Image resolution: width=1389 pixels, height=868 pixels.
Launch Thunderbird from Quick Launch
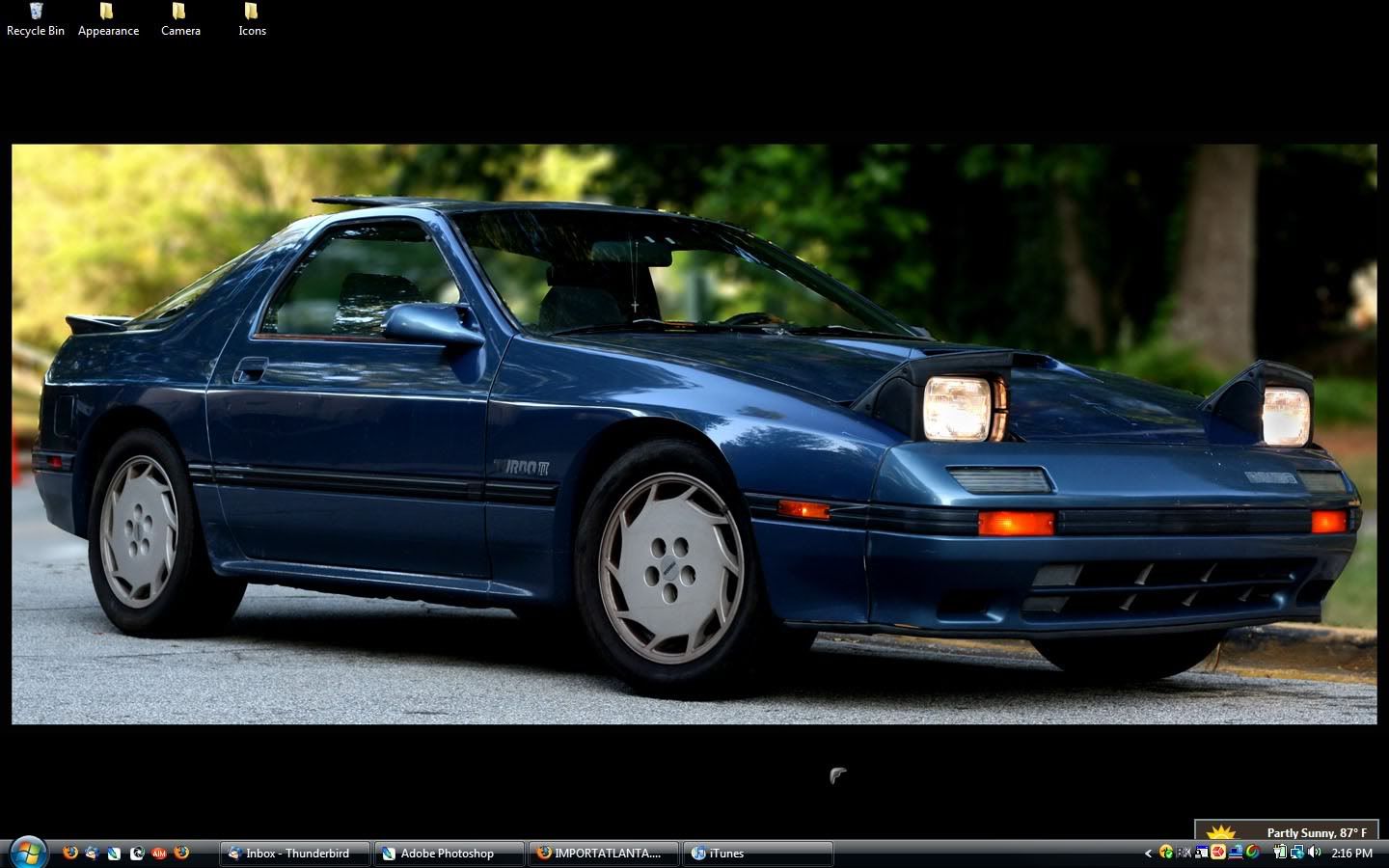[x=92, y=853]
